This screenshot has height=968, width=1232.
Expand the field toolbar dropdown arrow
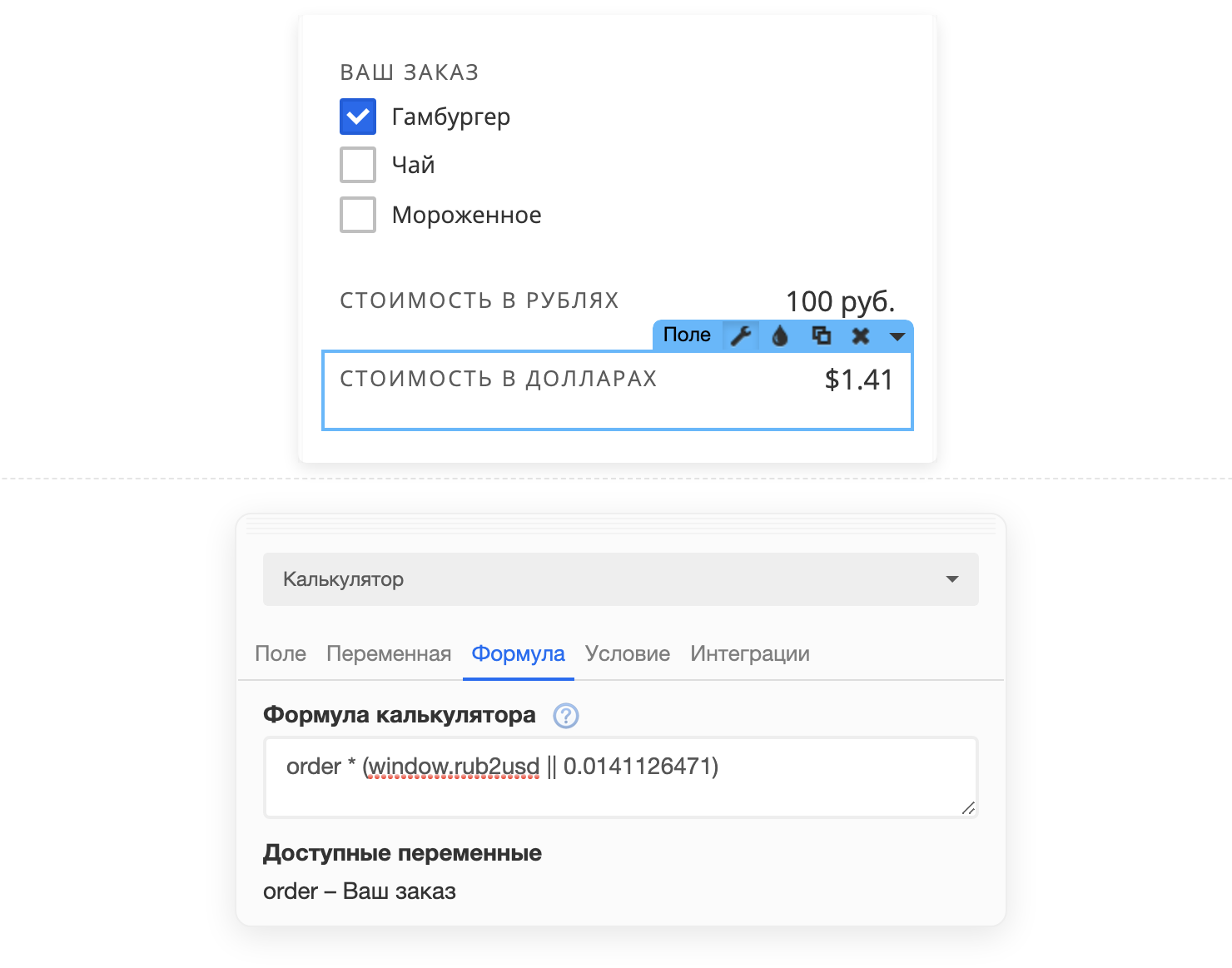[x=897, y=336]
